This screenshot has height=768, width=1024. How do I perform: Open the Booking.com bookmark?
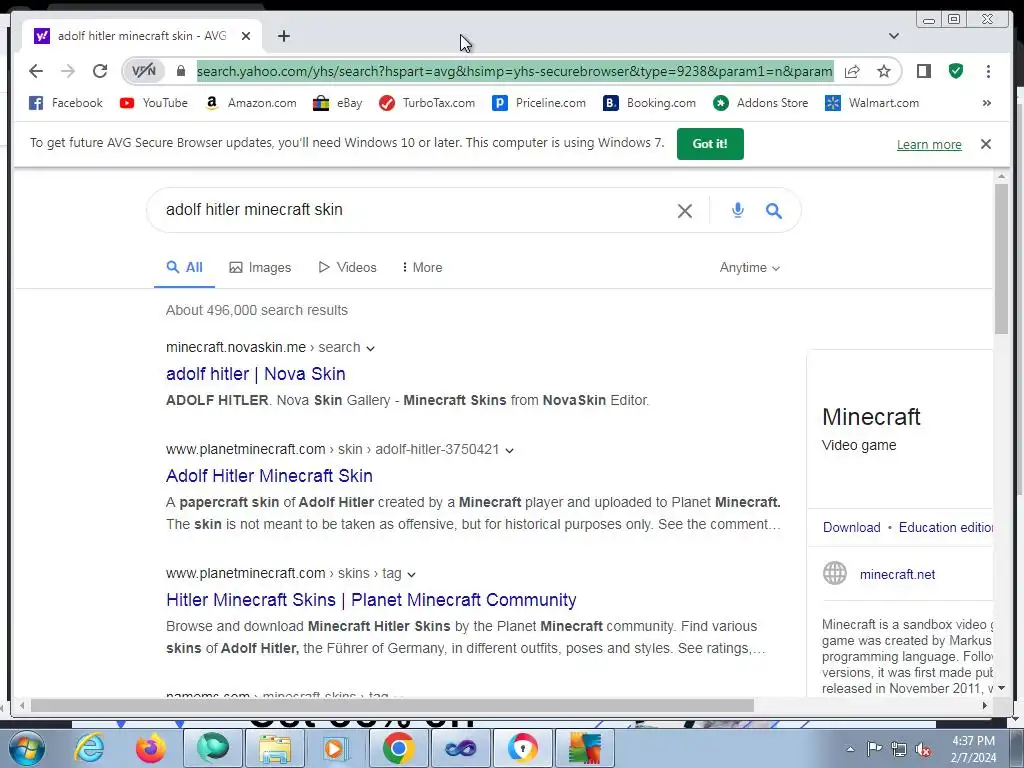649,103
